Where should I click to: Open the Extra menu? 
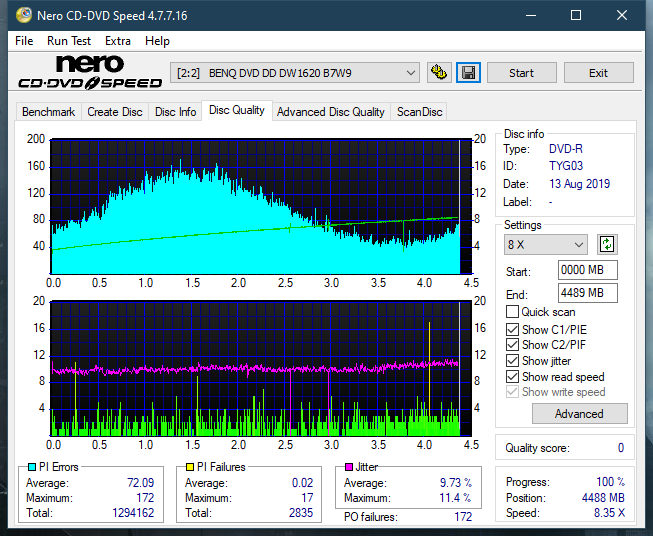tap(118, 41)
